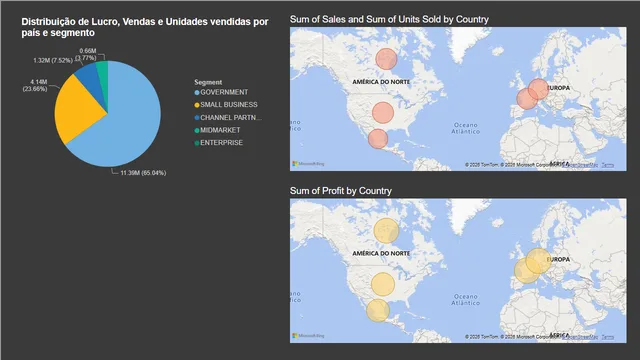Click the 0.66M (3.77%) data label
The width and height of the screenshot is (640, 360).
coord(87,54)
